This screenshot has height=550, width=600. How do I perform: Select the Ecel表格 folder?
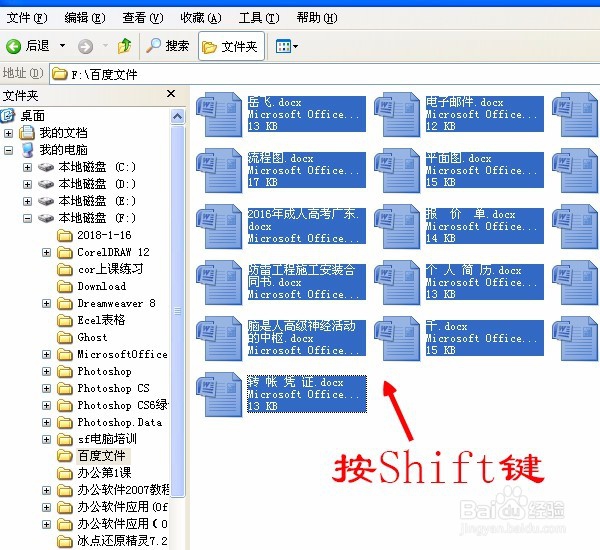click(x=101, y=320)
